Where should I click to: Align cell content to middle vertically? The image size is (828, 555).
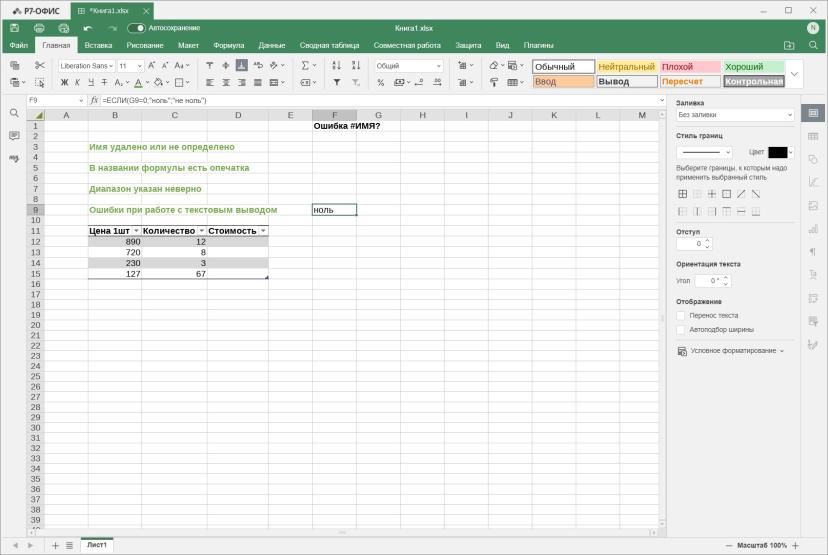[225, 65]
